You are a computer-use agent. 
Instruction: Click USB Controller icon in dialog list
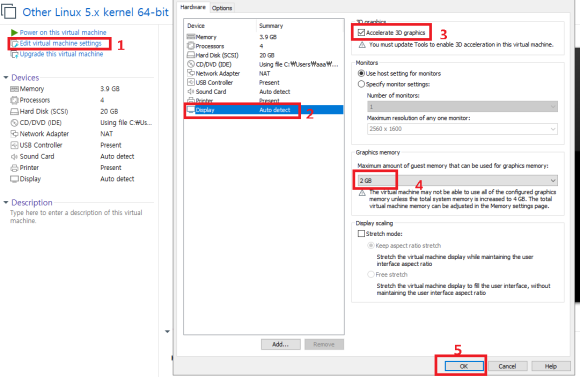tap(191, 82)
